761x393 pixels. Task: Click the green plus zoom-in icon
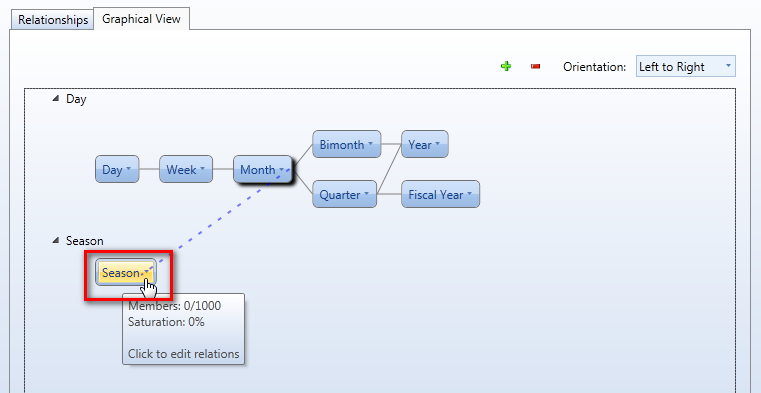(506, 66)
